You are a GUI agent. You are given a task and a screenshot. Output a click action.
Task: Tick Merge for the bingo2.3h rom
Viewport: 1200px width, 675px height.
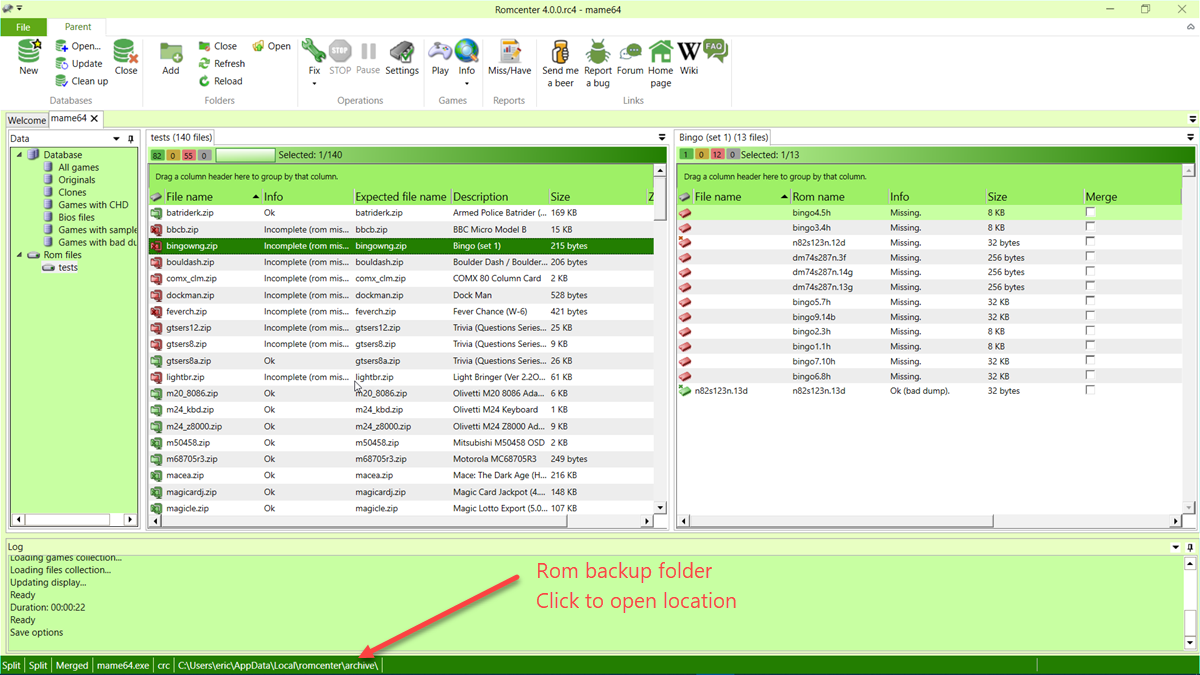1090,331
